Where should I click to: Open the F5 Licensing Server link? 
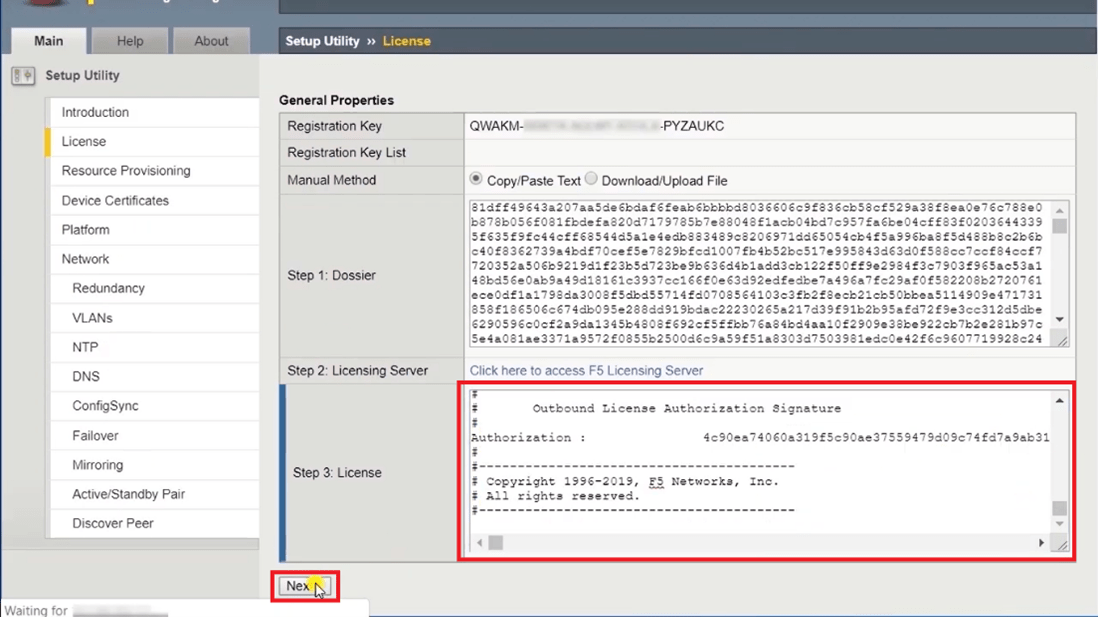click(x=586, y=370)
